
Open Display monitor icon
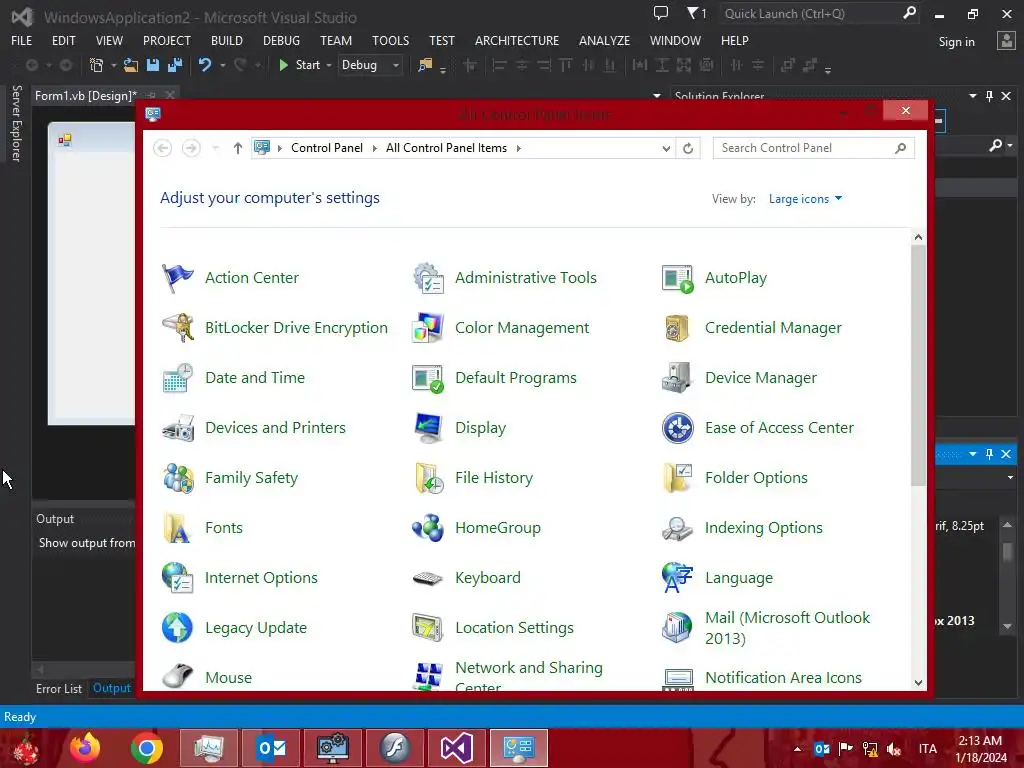point(428,428)
